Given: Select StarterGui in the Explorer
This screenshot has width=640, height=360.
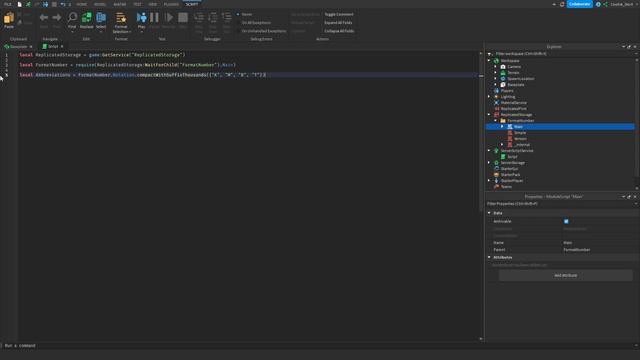Looking at the screenshot, I should point(509,169).
